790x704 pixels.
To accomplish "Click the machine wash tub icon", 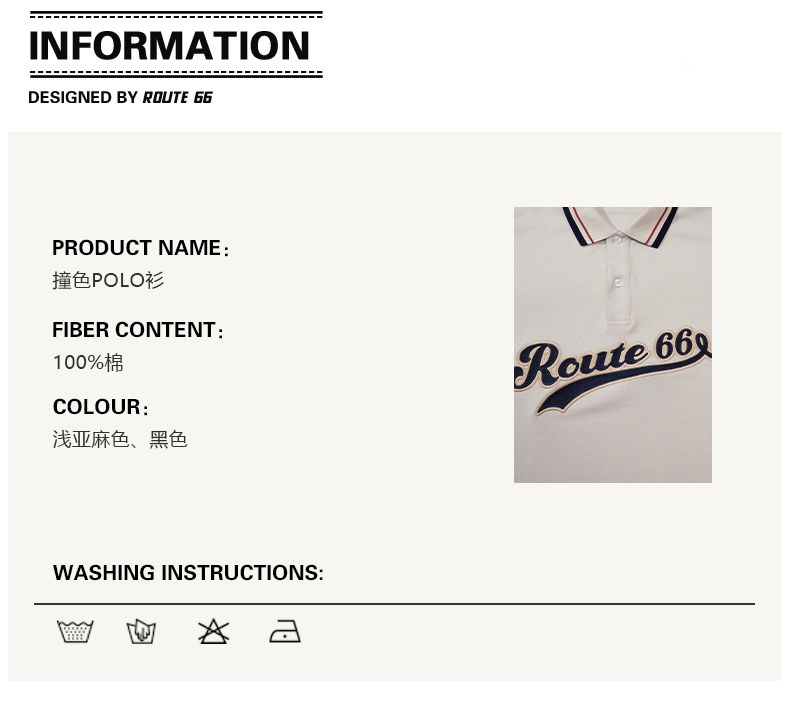I will (x=75, y=632).
